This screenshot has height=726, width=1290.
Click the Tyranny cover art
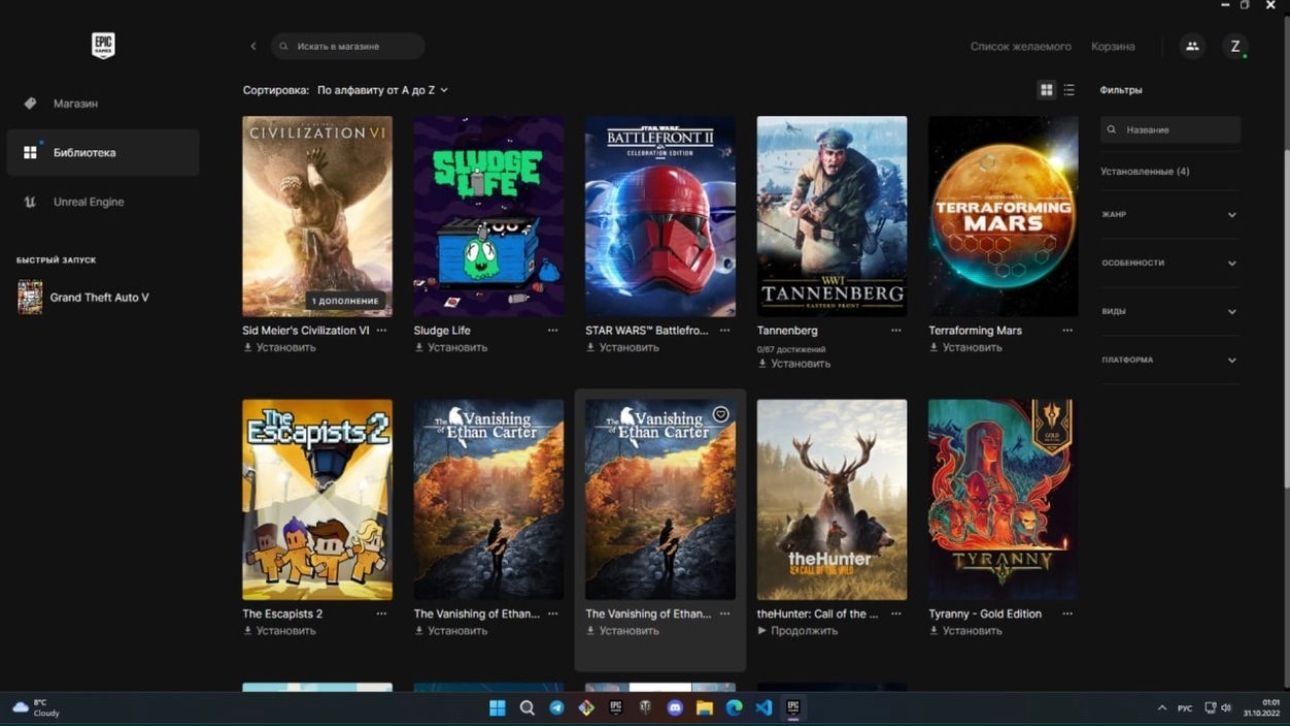pyautogui.click(x=1003, y=500)
